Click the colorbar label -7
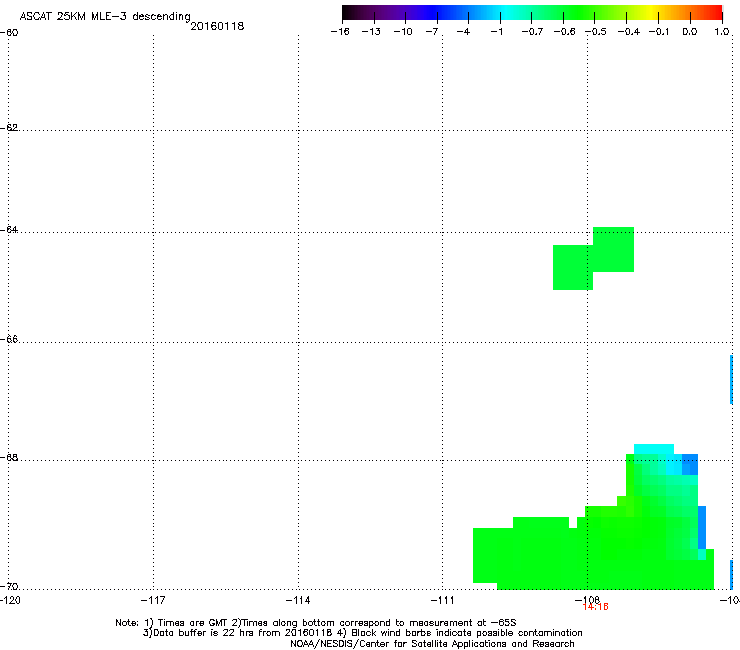 (431, 32)
